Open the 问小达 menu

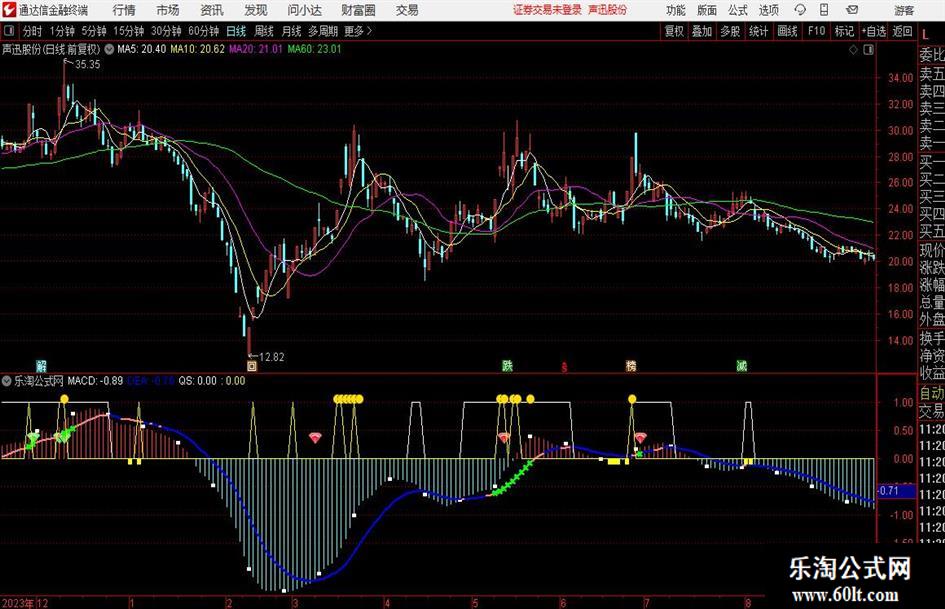pos(304,10)
